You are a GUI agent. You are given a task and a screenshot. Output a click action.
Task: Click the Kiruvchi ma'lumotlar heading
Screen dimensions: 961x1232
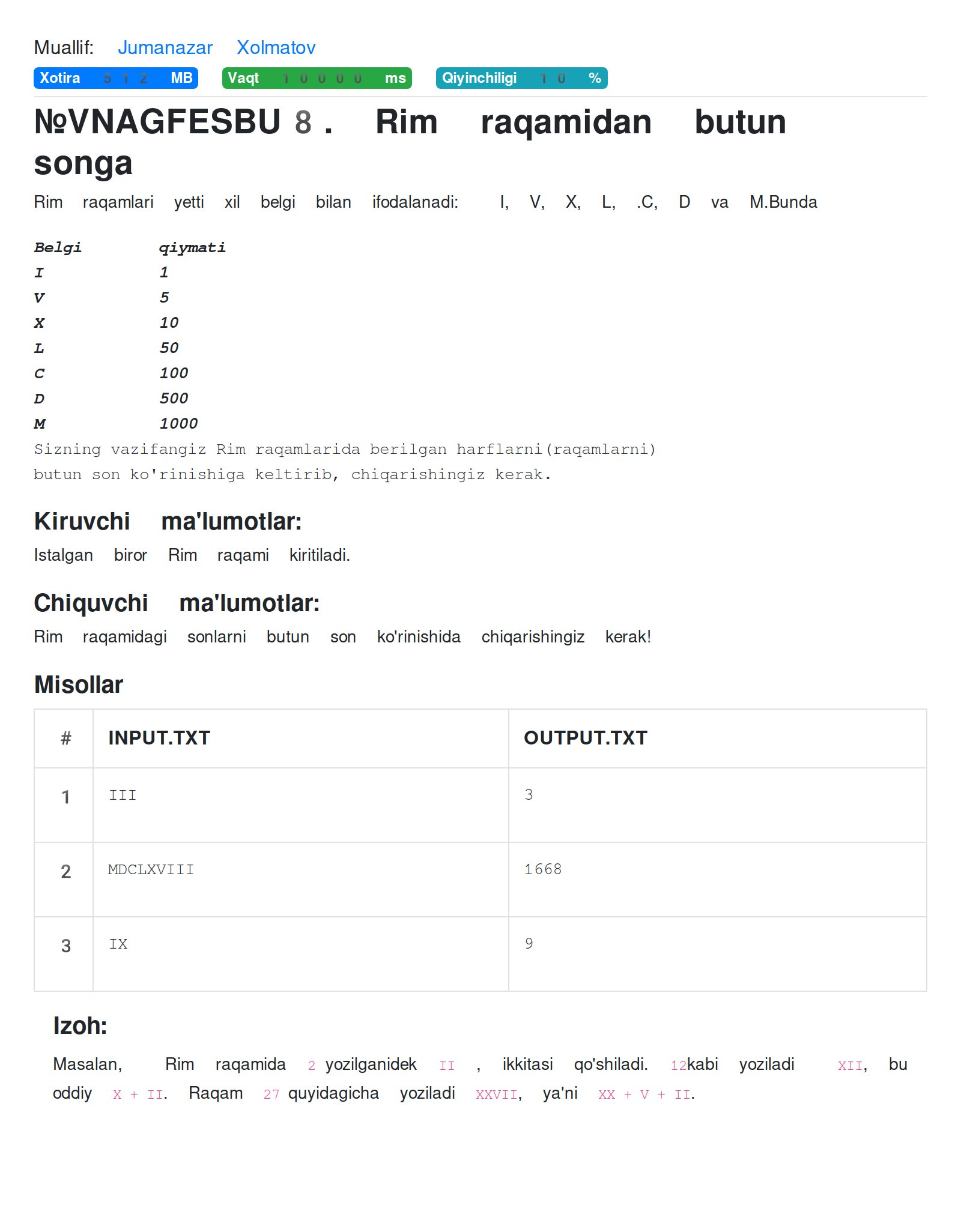coord(168,521)
